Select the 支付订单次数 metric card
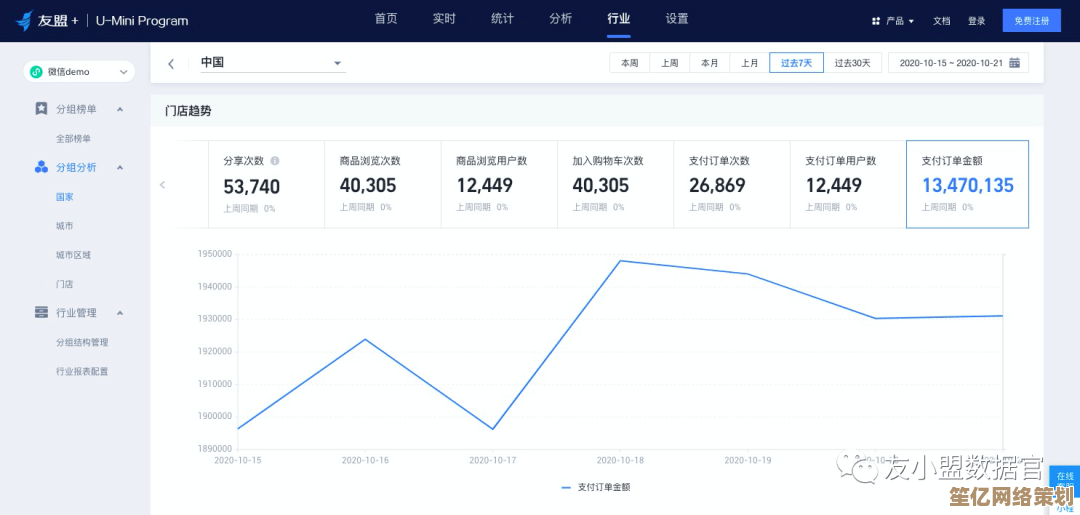This screenshot has height=515, width=1080. pyautogui.click(x=730, y=185)
